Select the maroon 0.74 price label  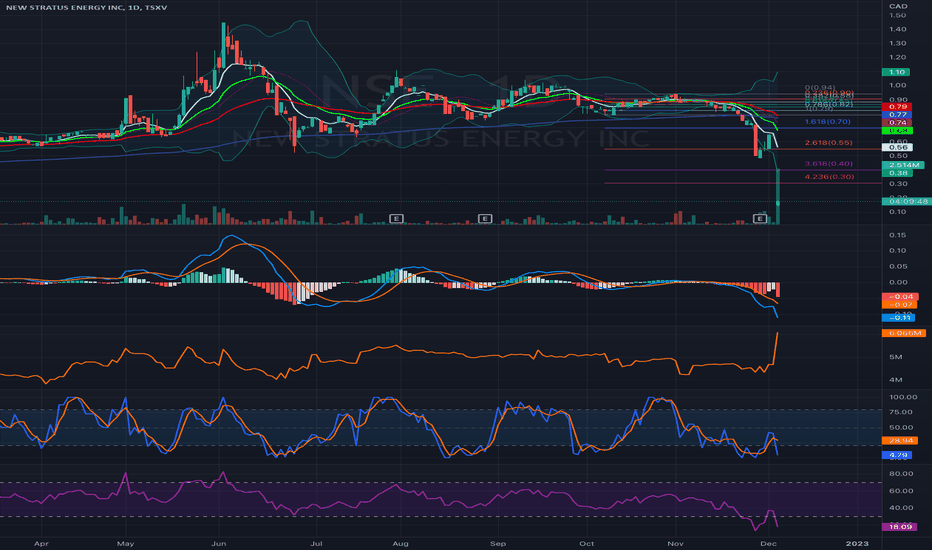point(896,122)
